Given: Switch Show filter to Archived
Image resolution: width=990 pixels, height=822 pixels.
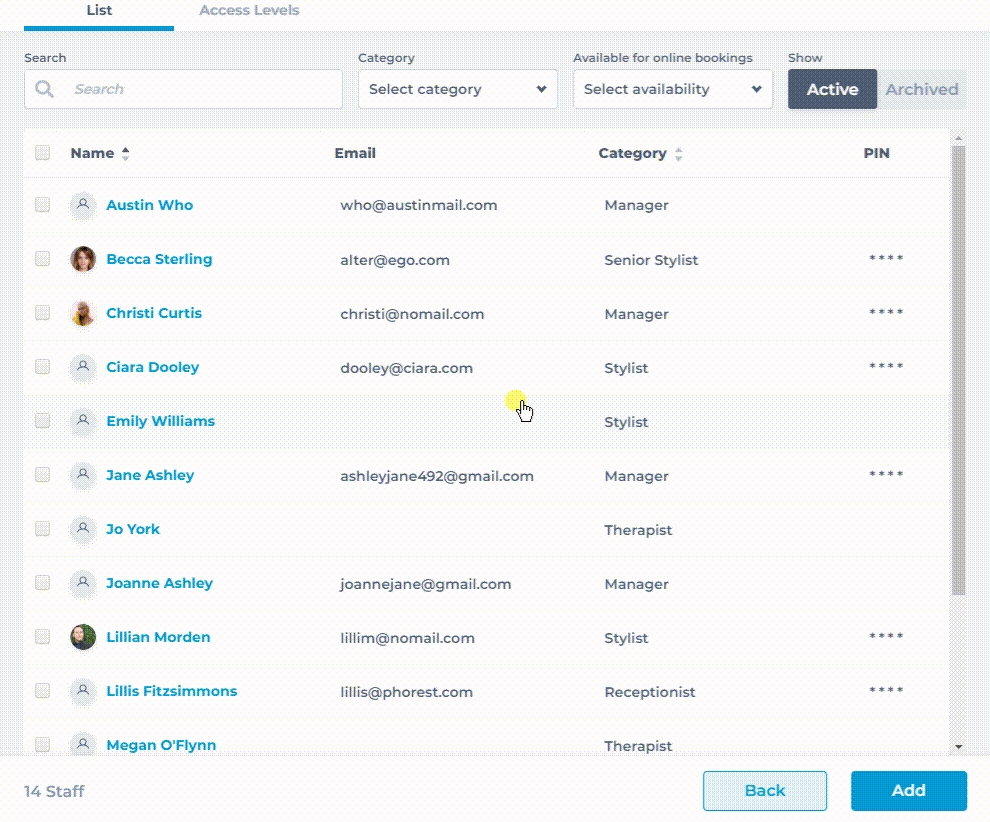Looking at the screenshot, I should tap(921, 89).
